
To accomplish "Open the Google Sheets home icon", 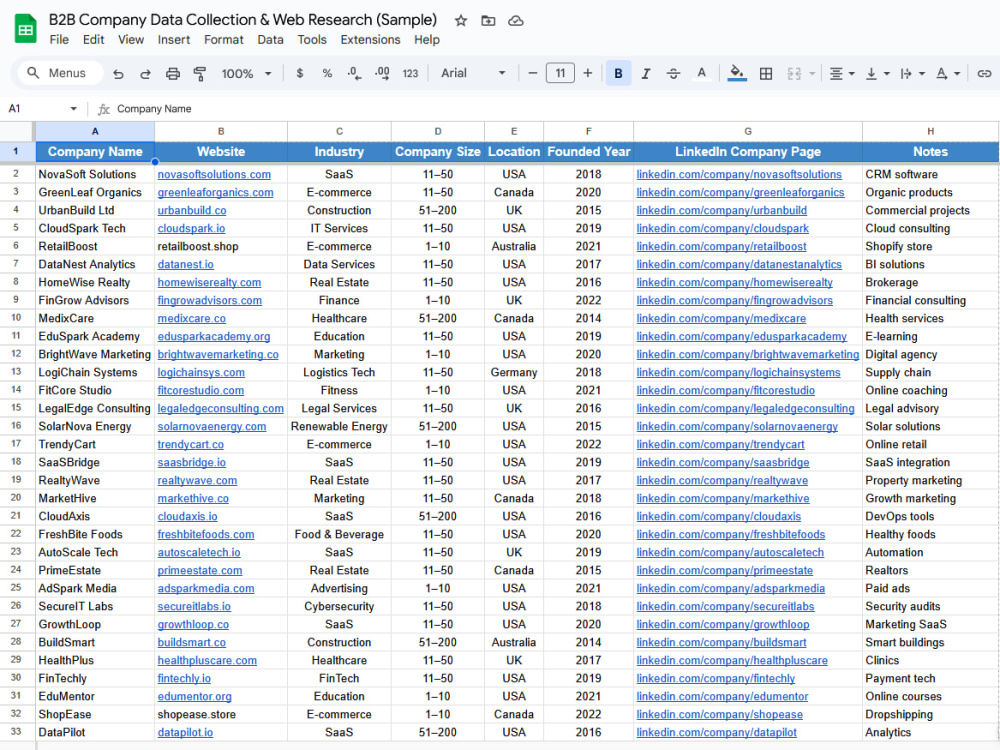I will pyautogui.click(x=26, y=29).
